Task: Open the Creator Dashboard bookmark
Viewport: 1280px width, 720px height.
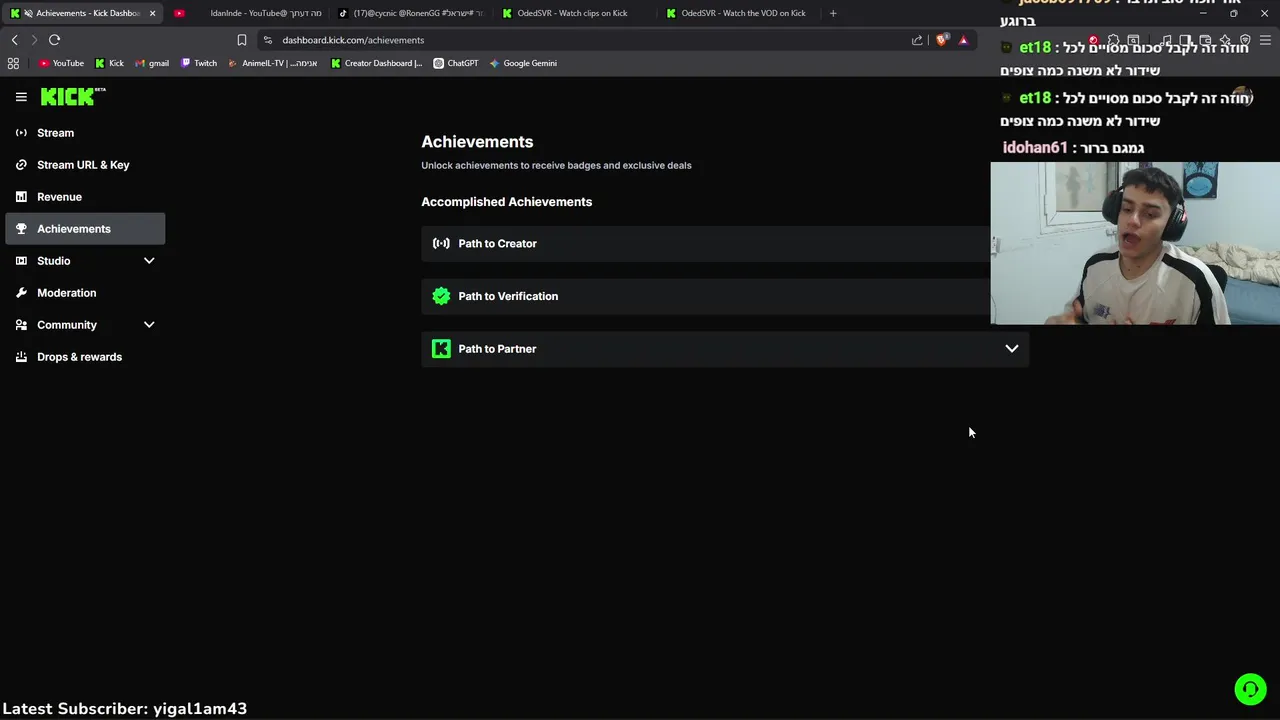Action: [x=376, y=63]
